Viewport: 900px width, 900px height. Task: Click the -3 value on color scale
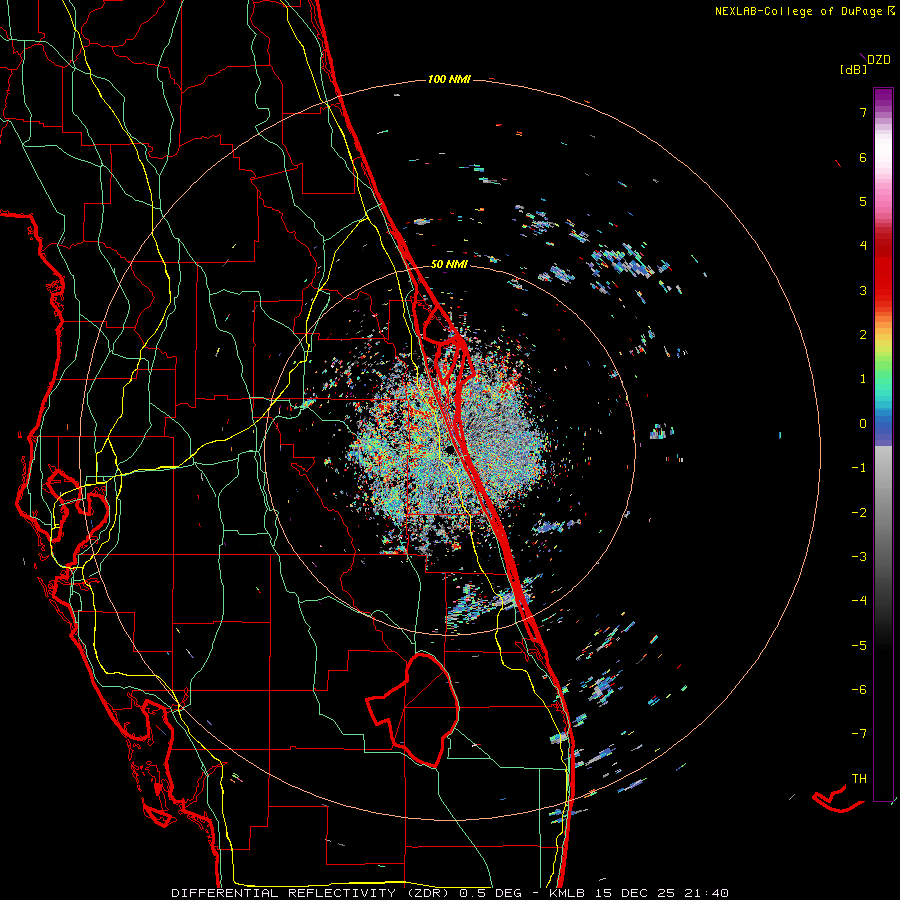tap(859, 557)
